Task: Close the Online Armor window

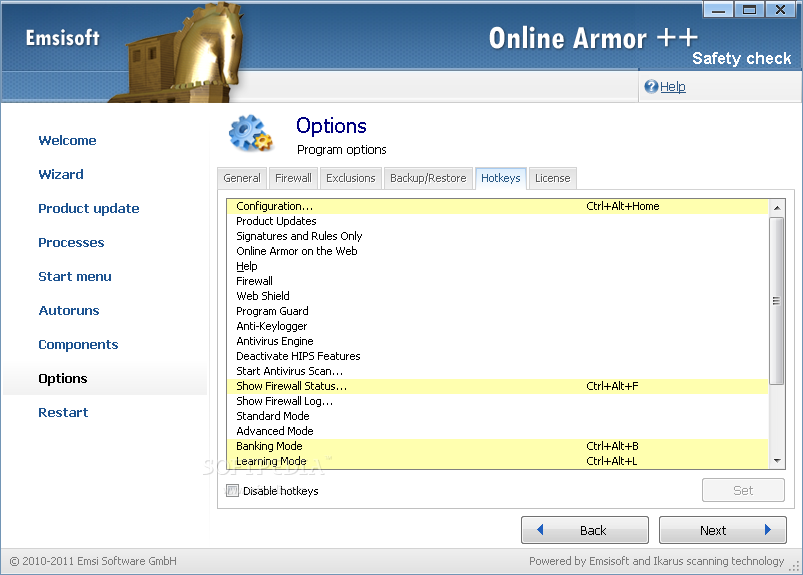Action: 780,10
